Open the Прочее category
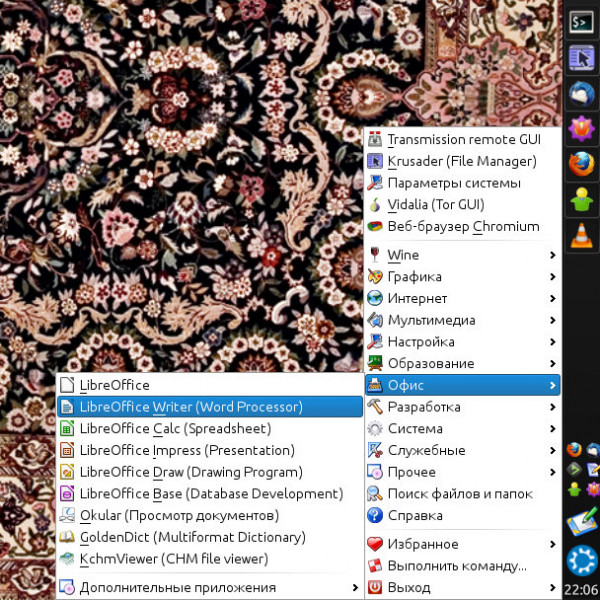Image resolution: width=600 pixels, height=600 pixels. point(462,472)
